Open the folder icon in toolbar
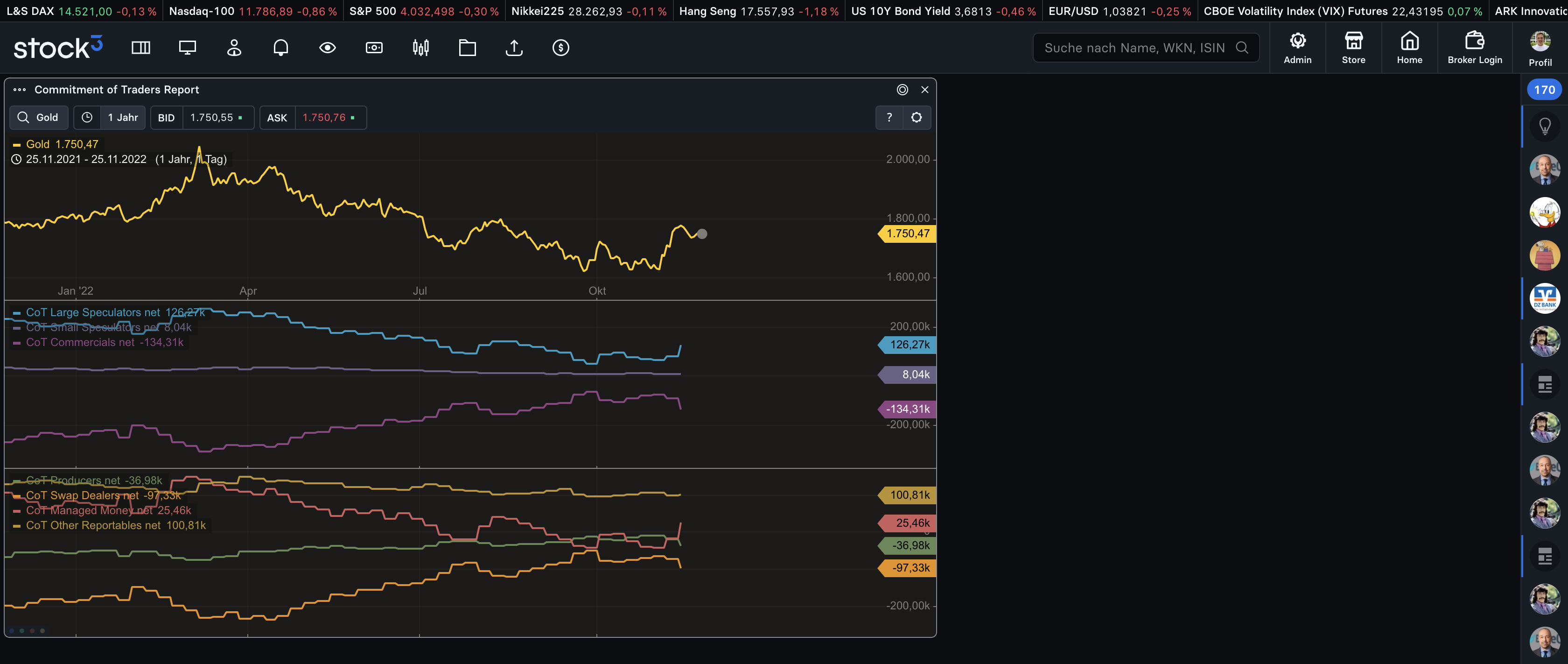The width and height of the screenshot is (1568, 664). pos(468,48)
